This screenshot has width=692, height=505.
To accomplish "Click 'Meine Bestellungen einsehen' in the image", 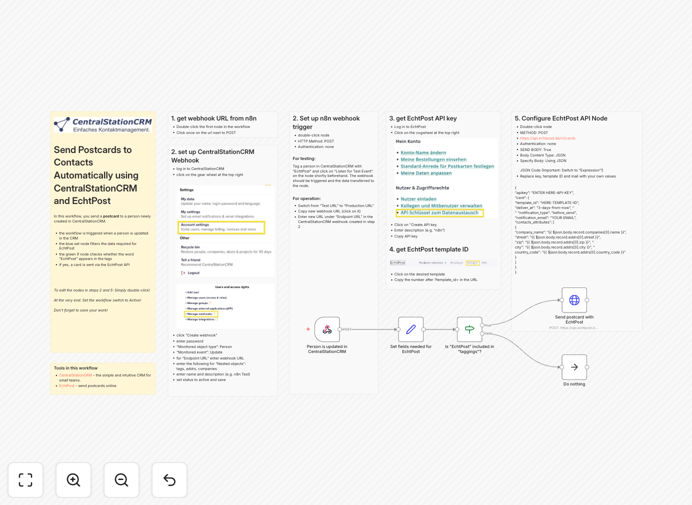I will click(x=433, y=159).
